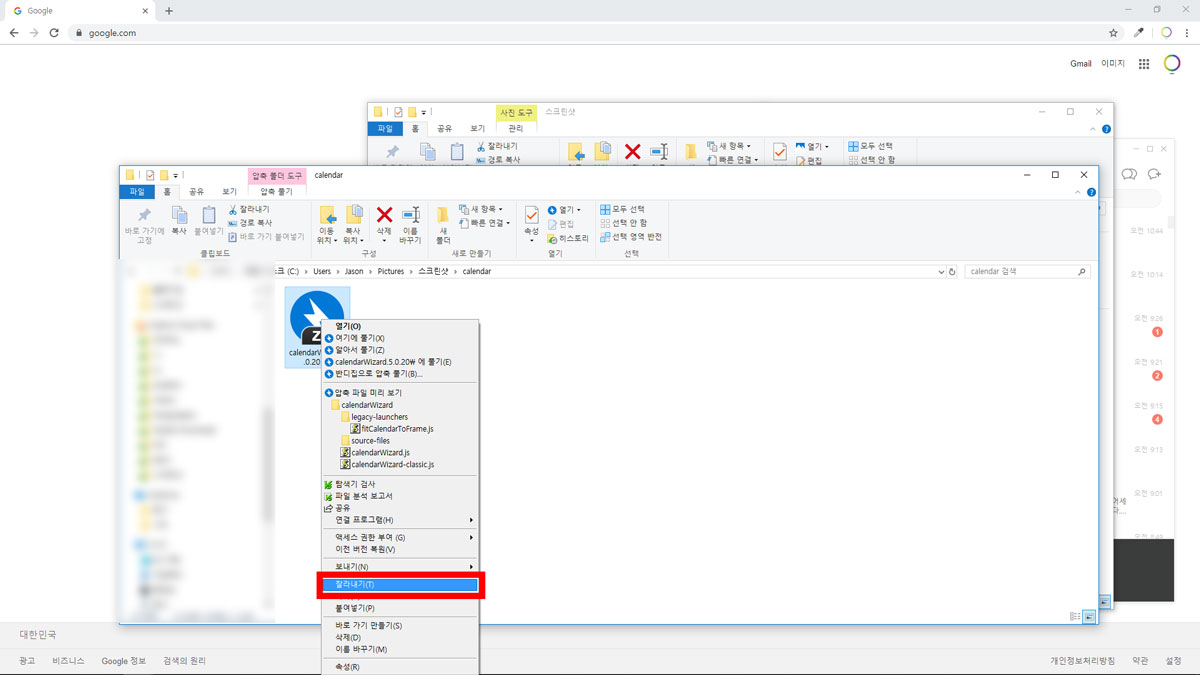Choose 삭제(D) in the context menu

[x=400, y=637]
